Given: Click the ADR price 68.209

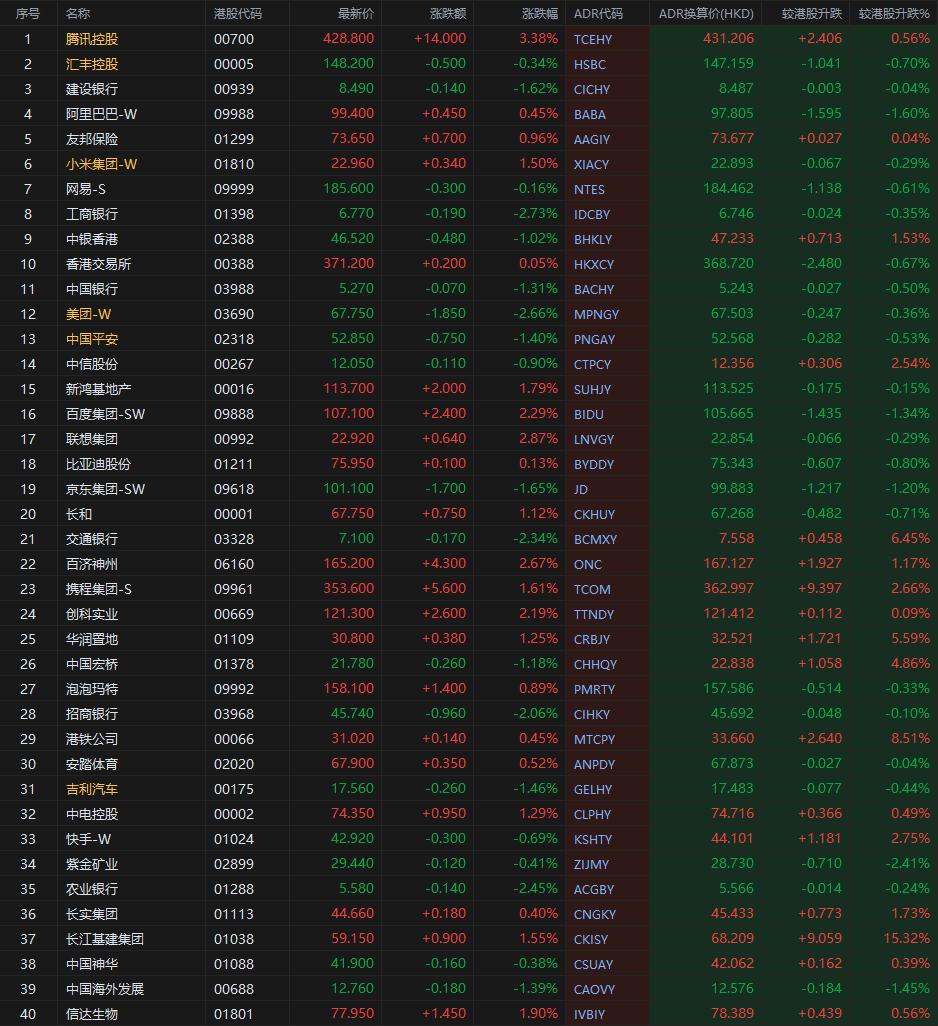Looking at the screenshot, I should [733, 938].
